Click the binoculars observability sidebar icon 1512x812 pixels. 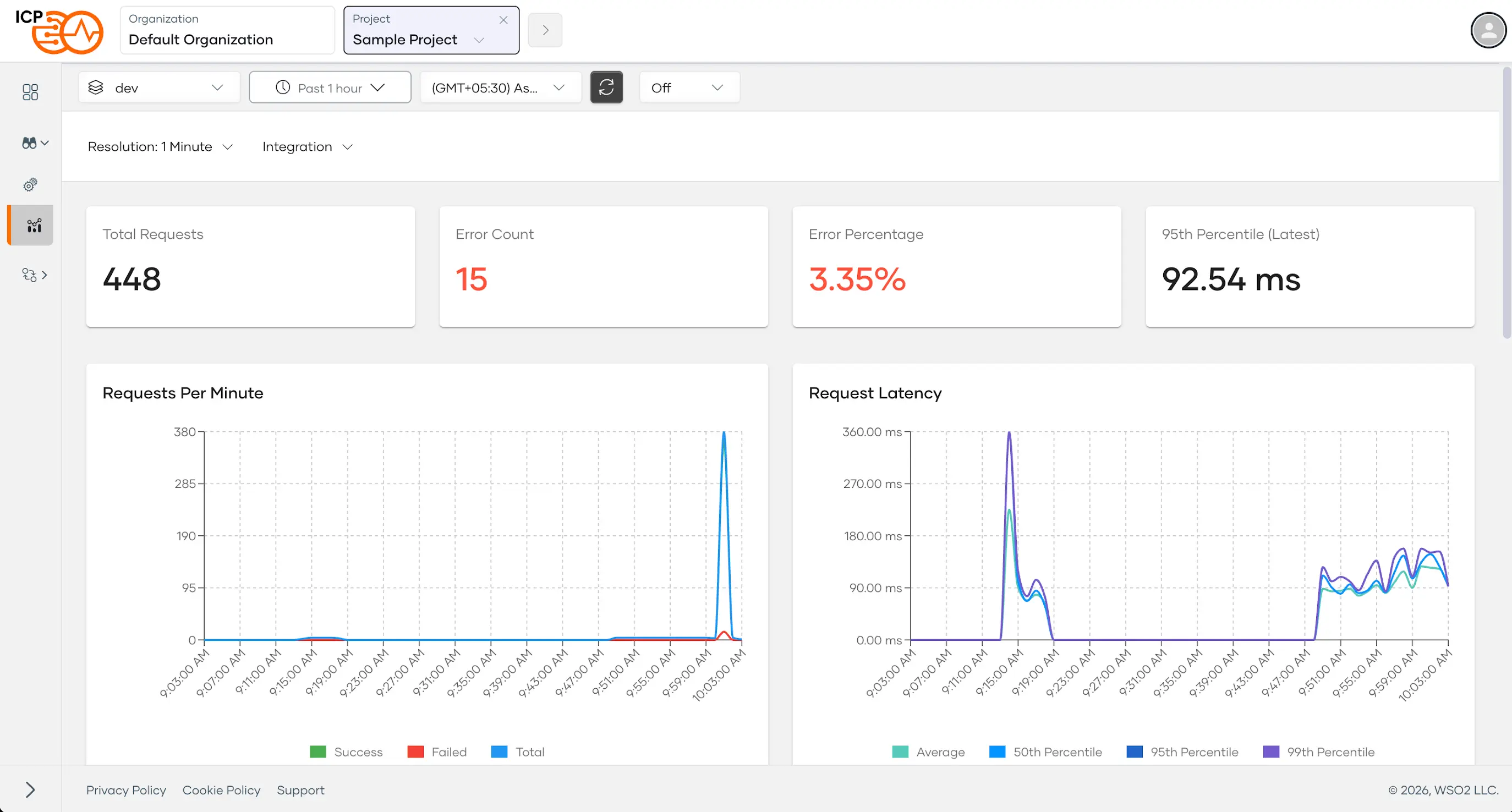(29, 142)
